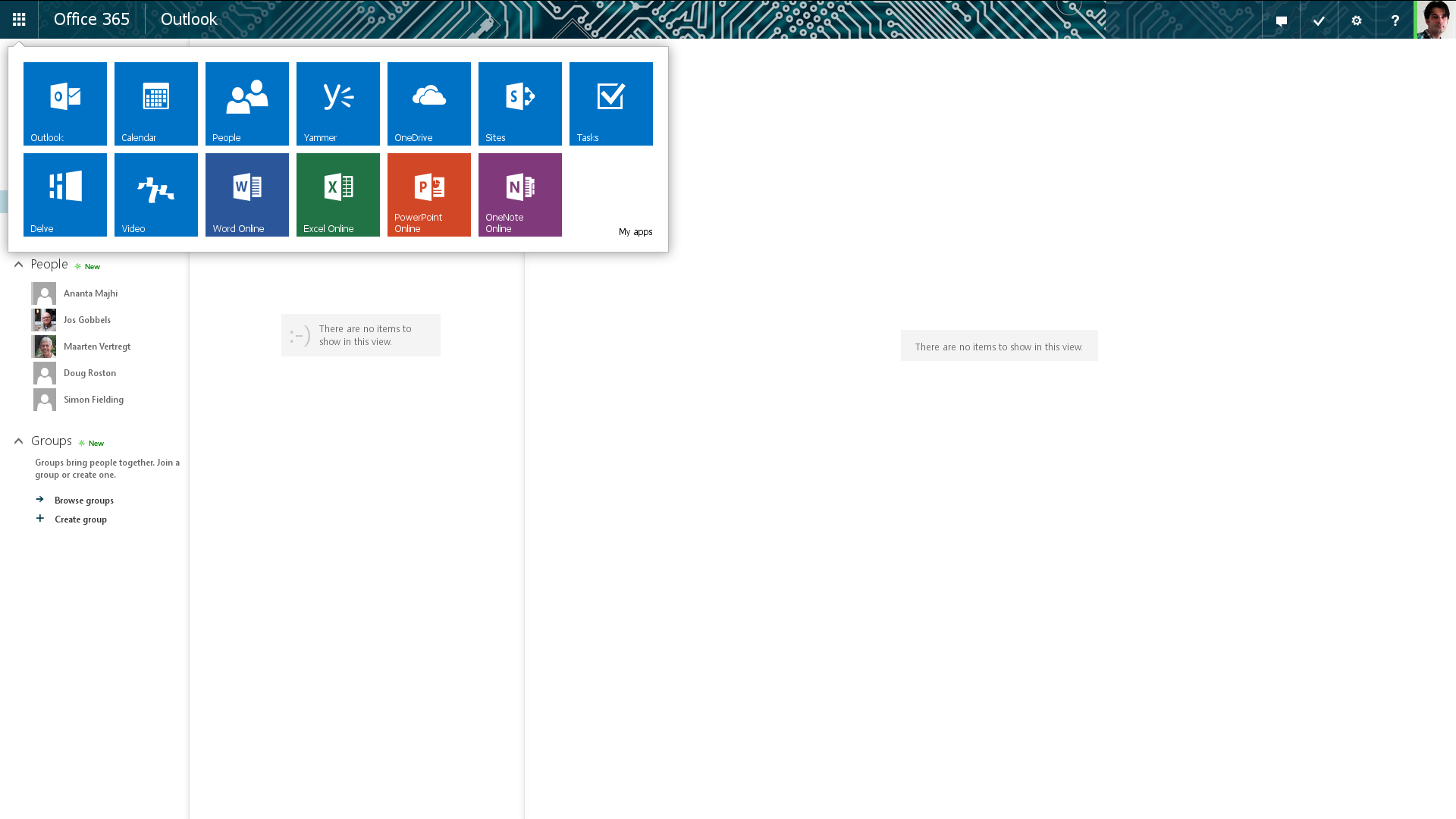
Task: Click the Groups description text
Action: [x=108, y=469]
